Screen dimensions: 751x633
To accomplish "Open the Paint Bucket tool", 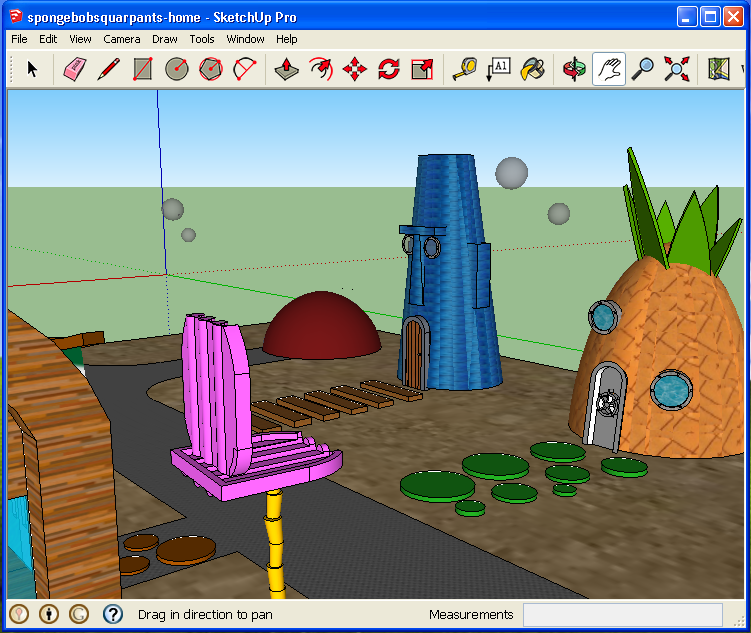I will click(x=533, y=69).
